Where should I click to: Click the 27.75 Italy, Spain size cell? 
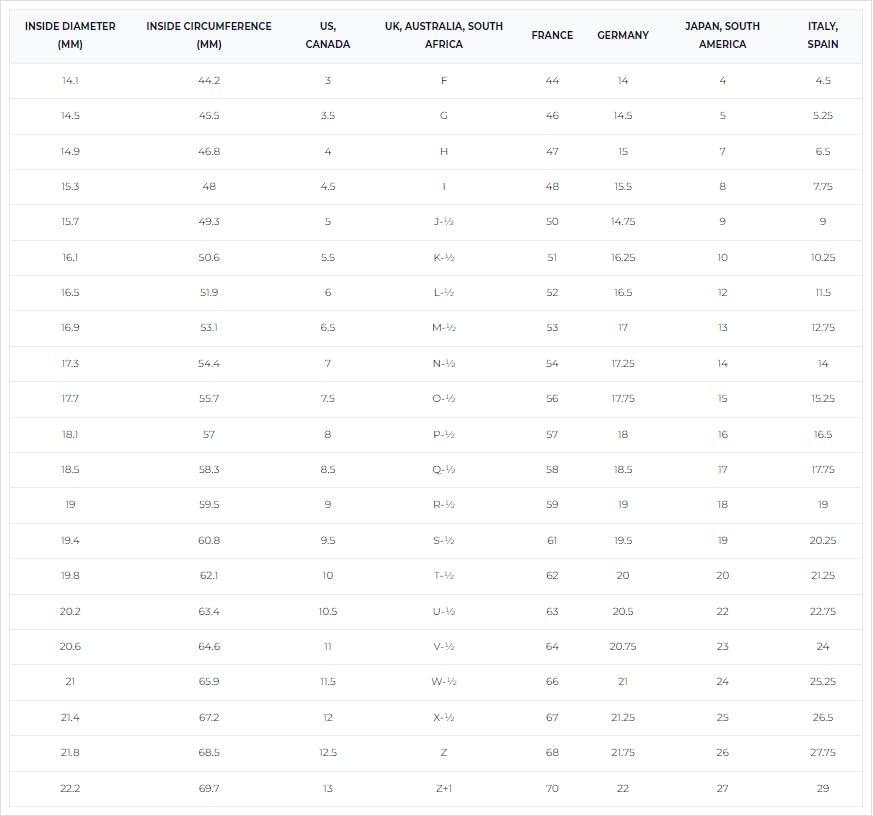(x=823, y=753)
